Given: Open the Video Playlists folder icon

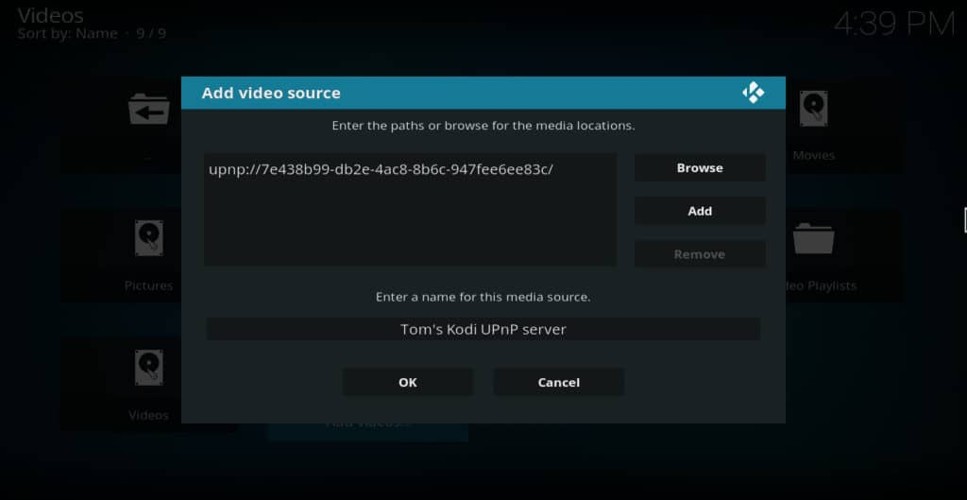Looking at the screenshot, I should pyautogui.click(x=813, y=239).
